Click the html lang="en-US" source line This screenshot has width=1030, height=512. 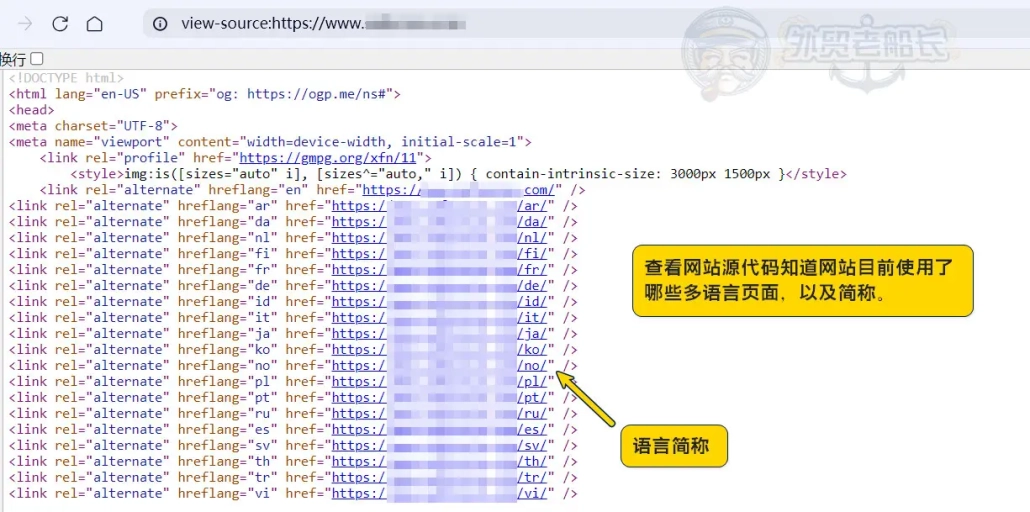point(205,95)
